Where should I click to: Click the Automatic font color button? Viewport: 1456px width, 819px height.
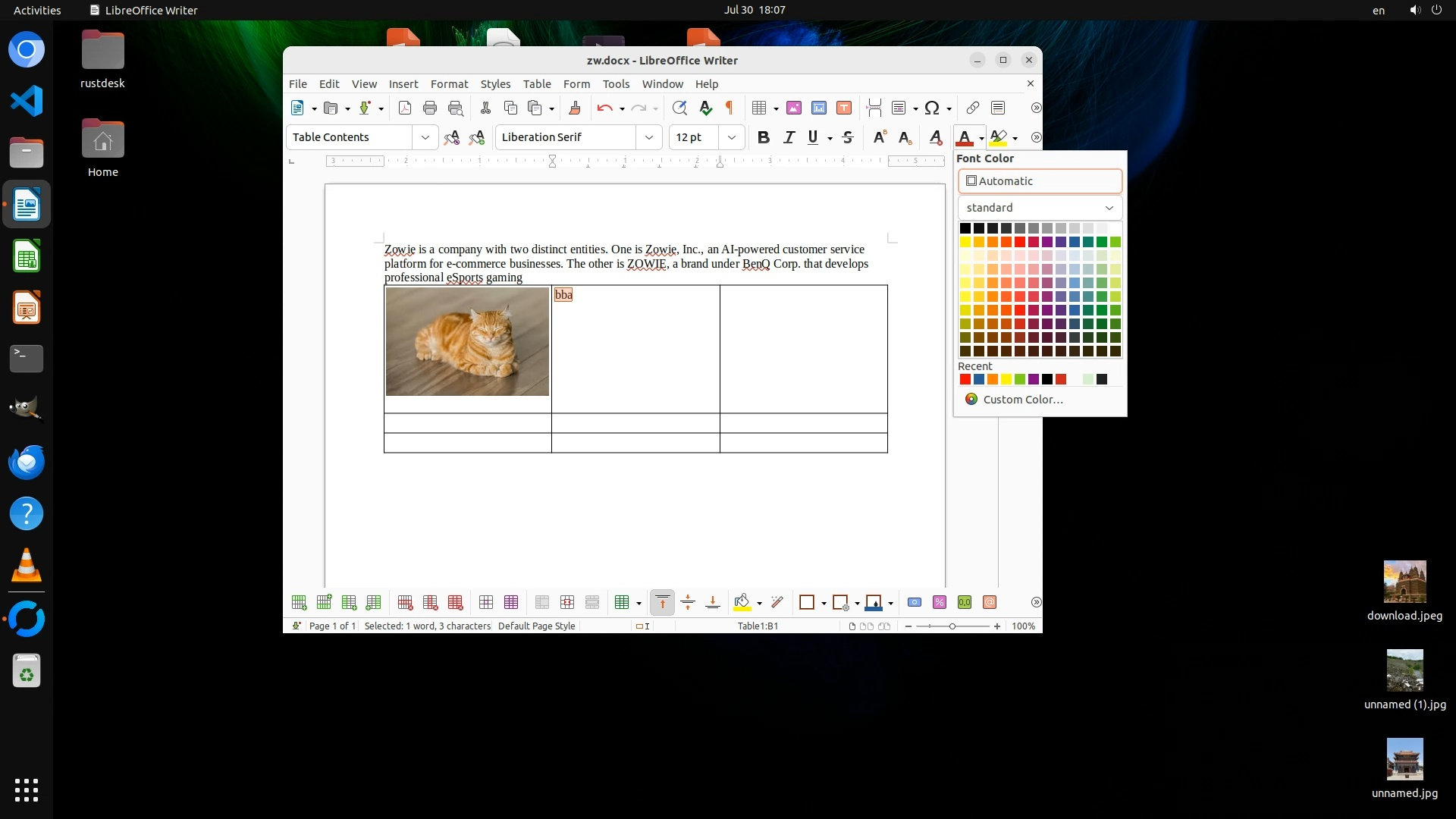coord(1040,181)
